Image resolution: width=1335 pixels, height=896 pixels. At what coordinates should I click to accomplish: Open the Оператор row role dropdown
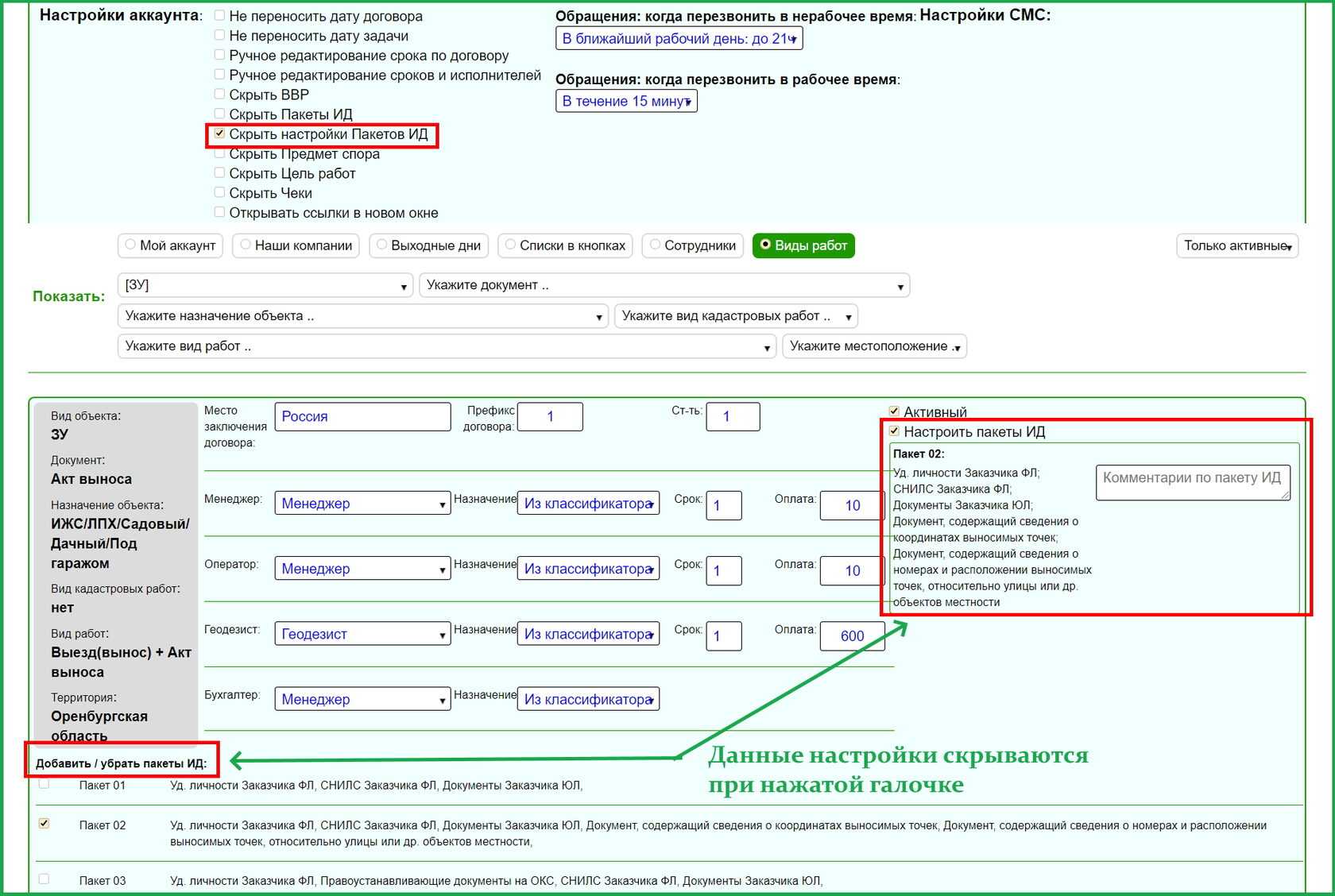(x=362, y=569)
